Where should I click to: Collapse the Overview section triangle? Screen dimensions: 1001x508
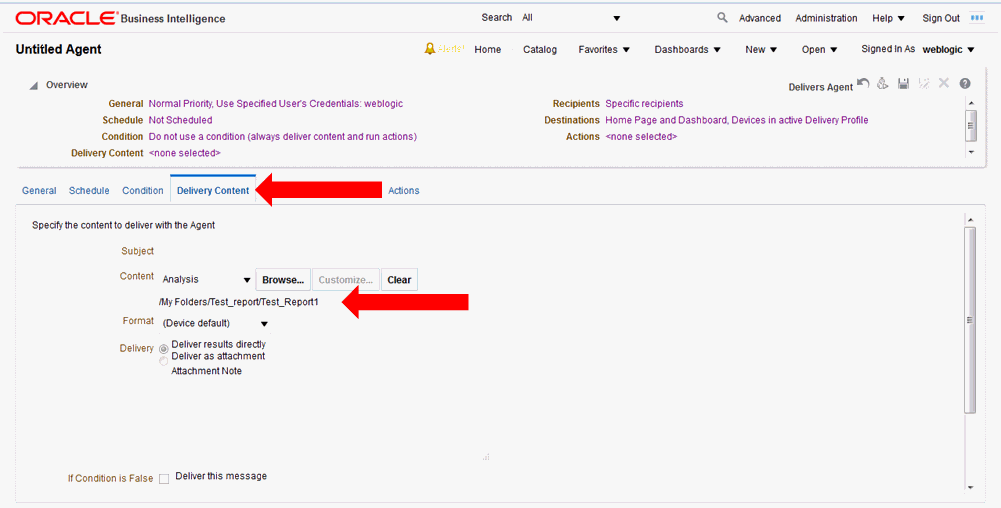(33, 86)
